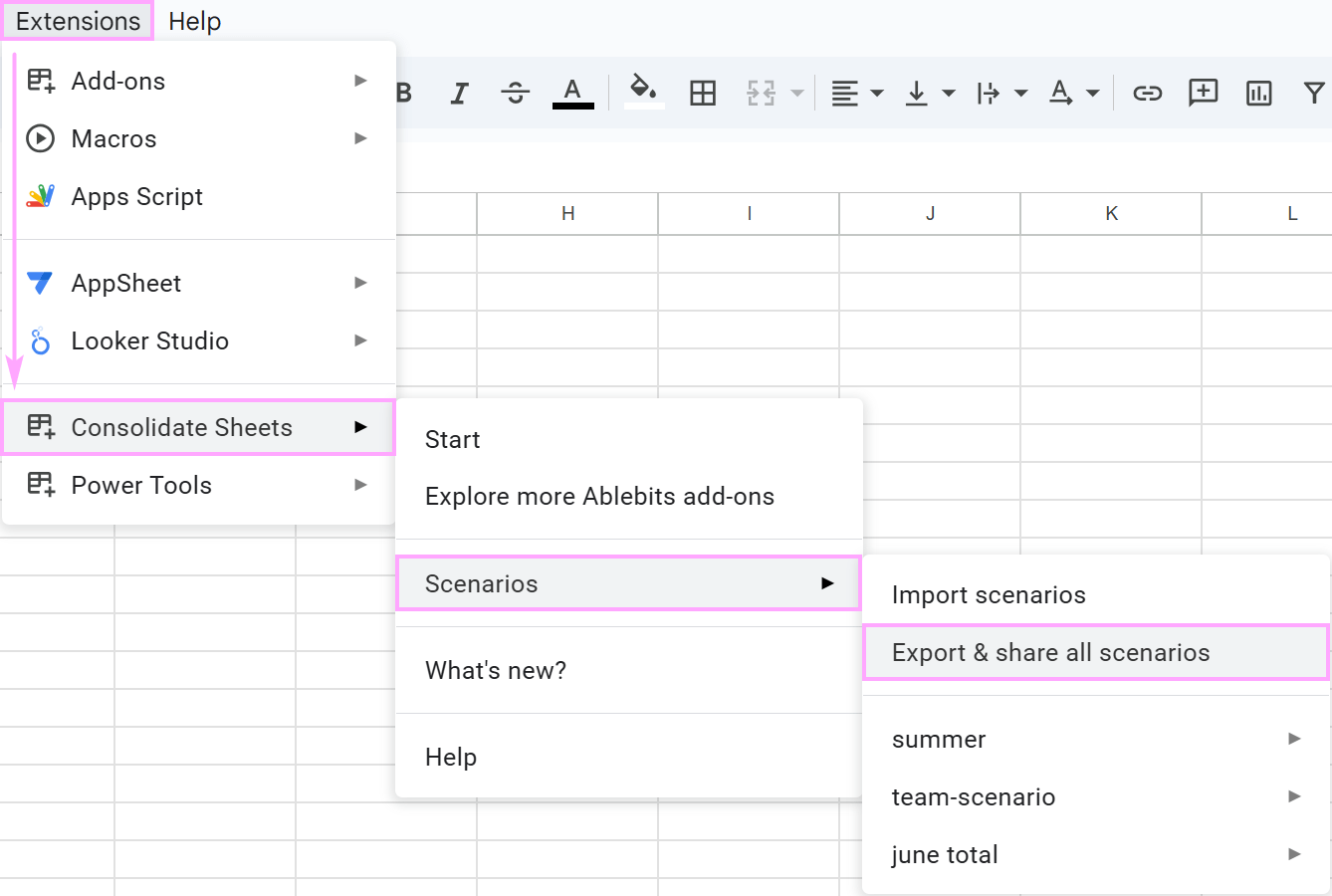Insert a chart from toolbar

point(1259,94)
